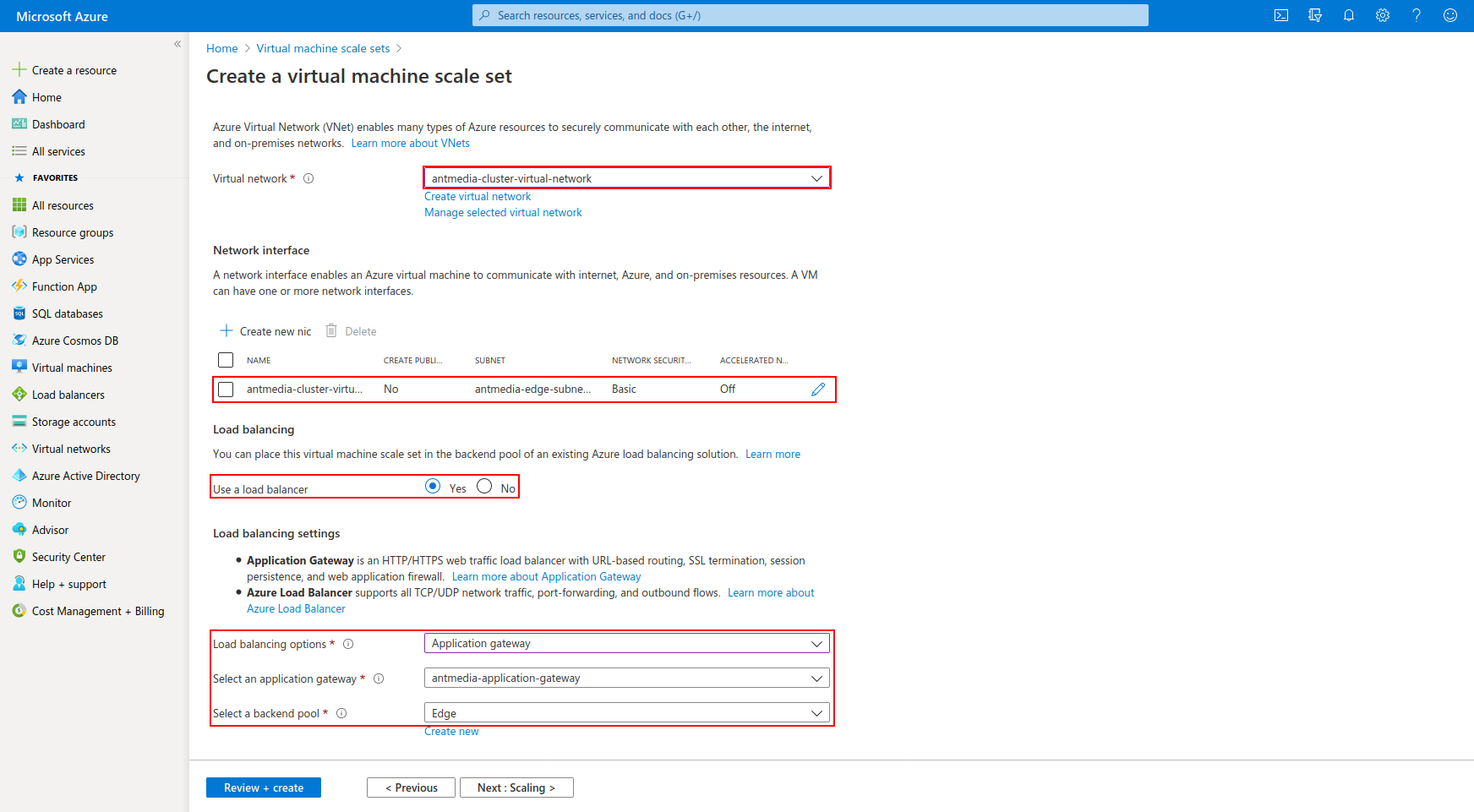Click Learn more about VNets link
Viewport: 1474px width, 812px height.
411,144
